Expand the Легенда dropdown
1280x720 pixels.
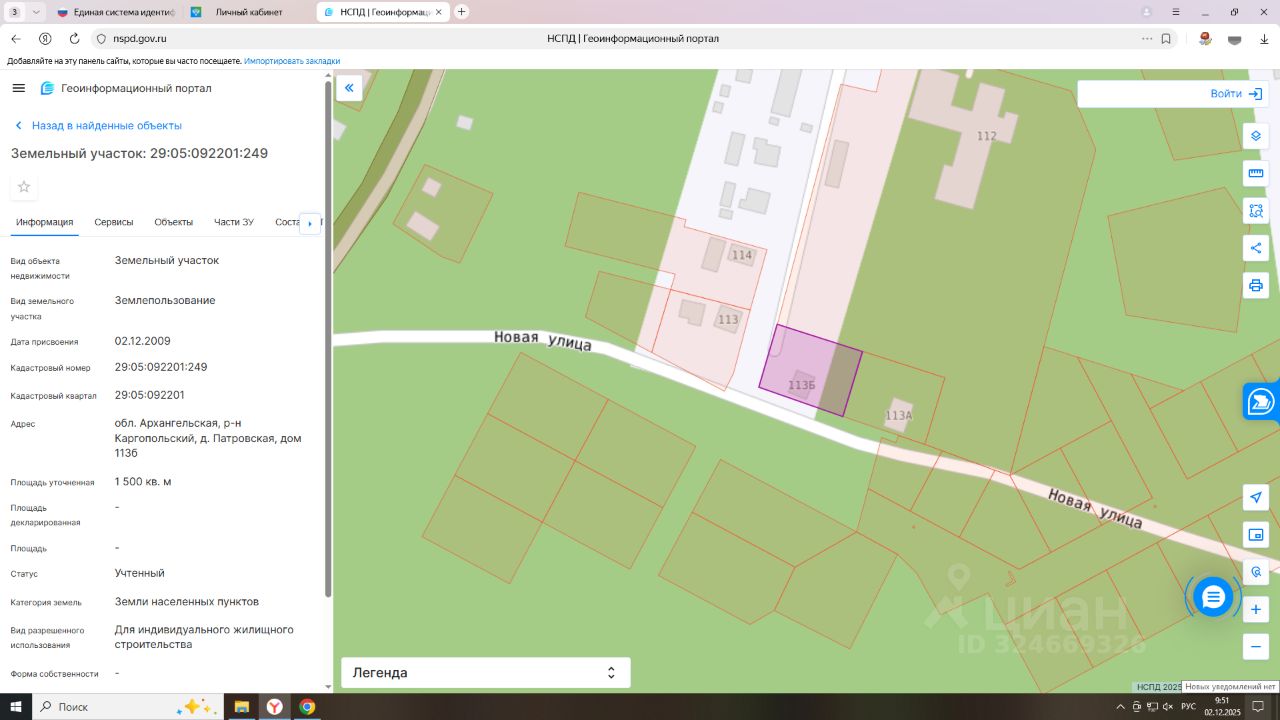tap(486, 673)
